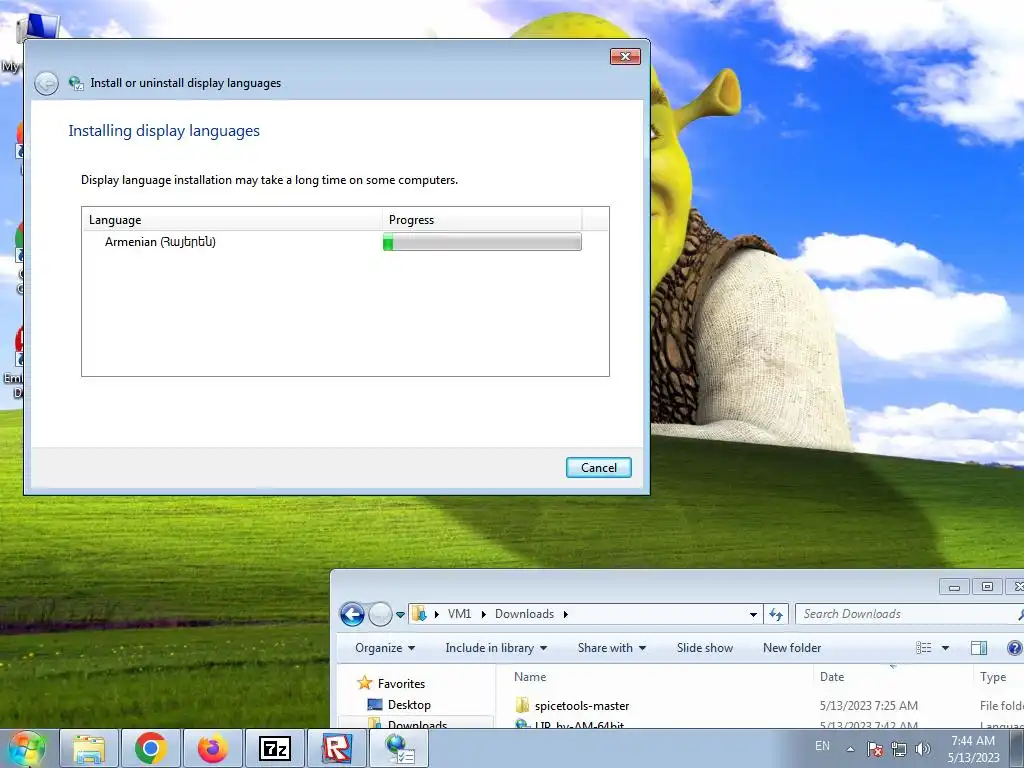The image size is (1024, 768).
Task: Click the Favorites star icon
Action: tap(364, 683)
